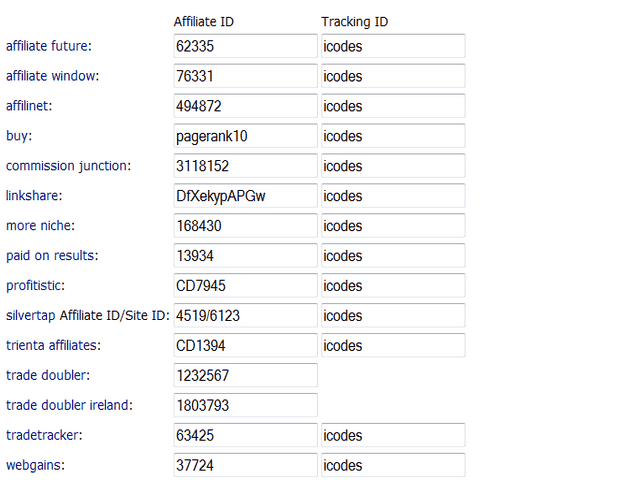This screenshot has height=480, width=640.
Task: Select the profitistic Affiliate ID field CD7945
Action: pyautogui.click(x=245, y=285)
